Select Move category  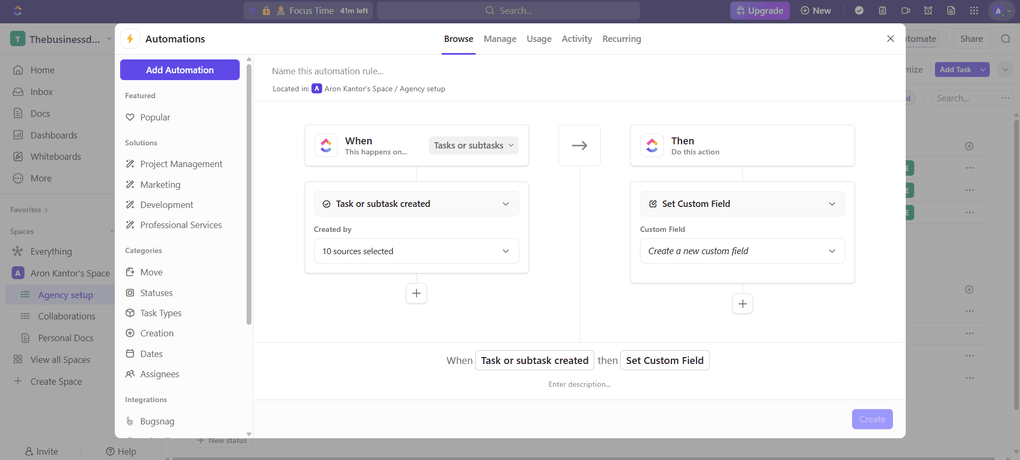coord(151,273)
